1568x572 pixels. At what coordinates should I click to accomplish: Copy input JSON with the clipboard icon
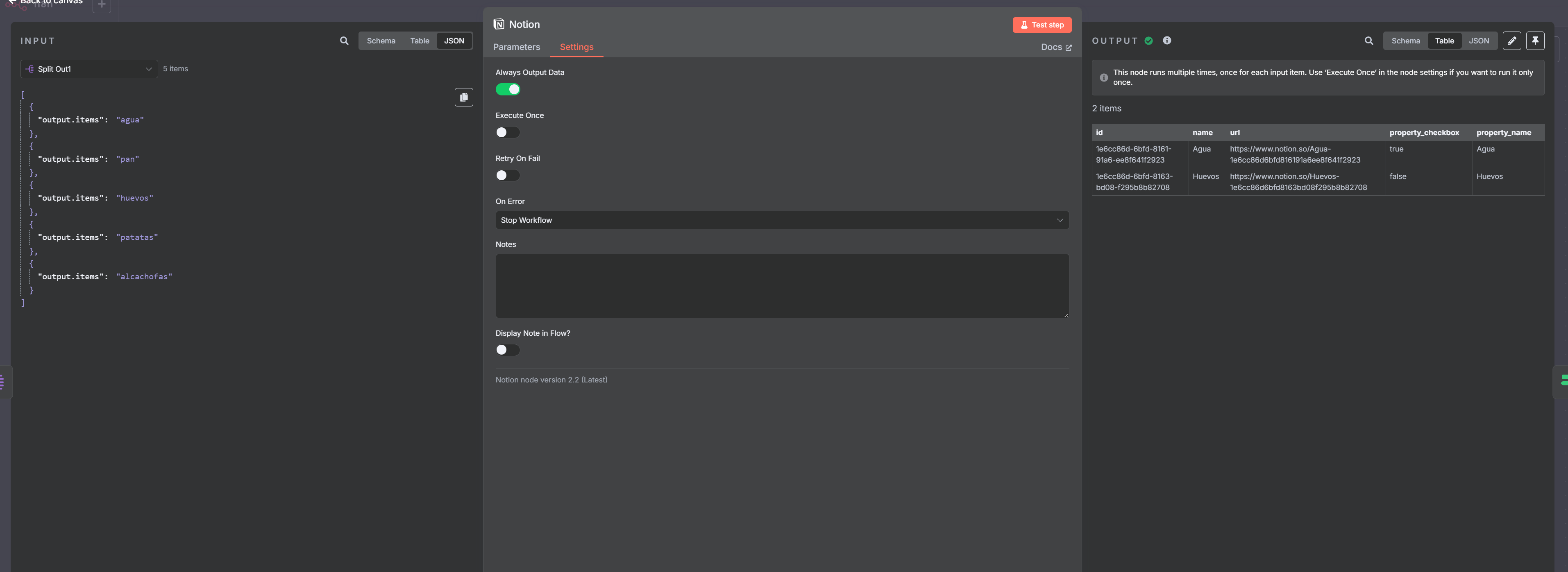463,97
